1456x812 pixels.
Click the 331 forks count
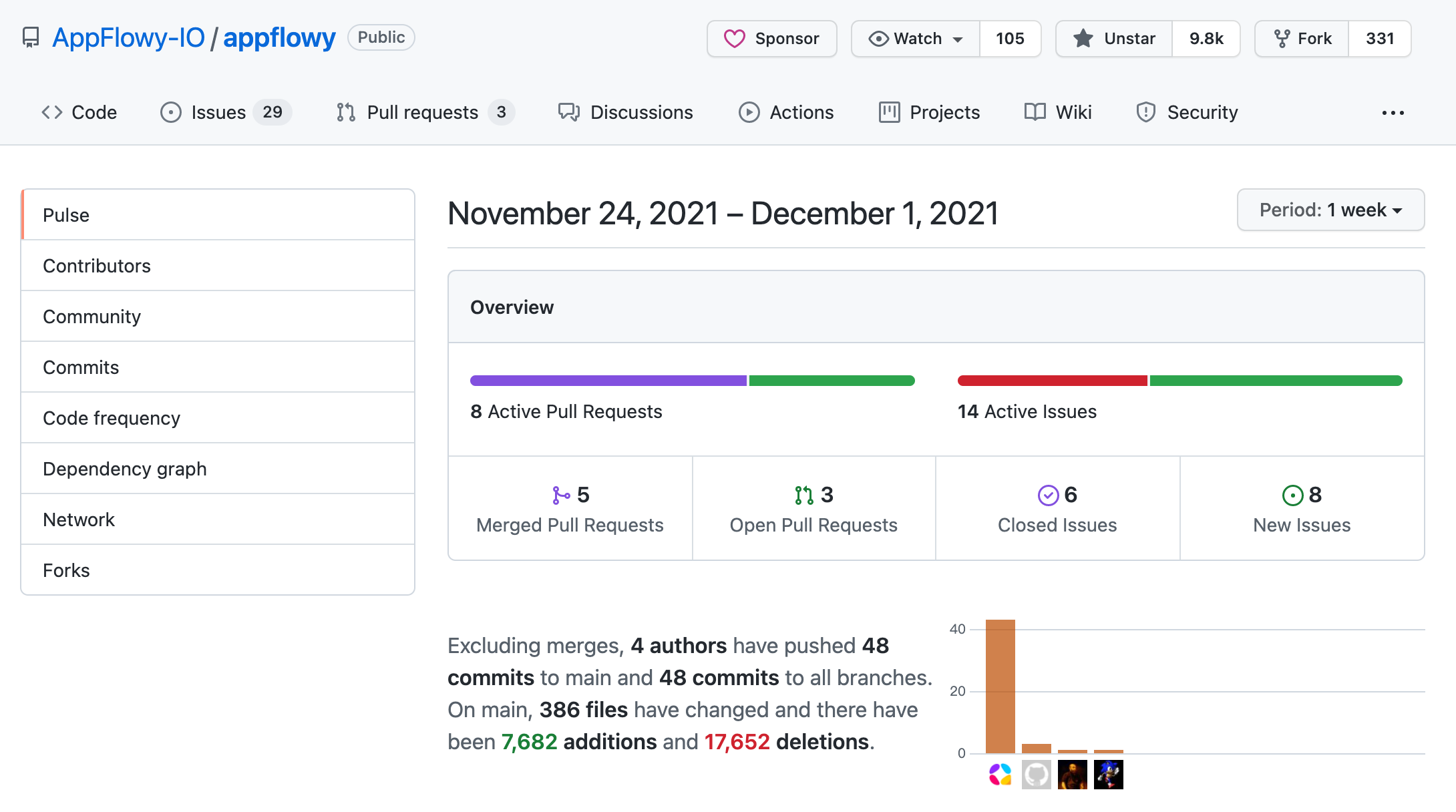(x=1380, y=39)
